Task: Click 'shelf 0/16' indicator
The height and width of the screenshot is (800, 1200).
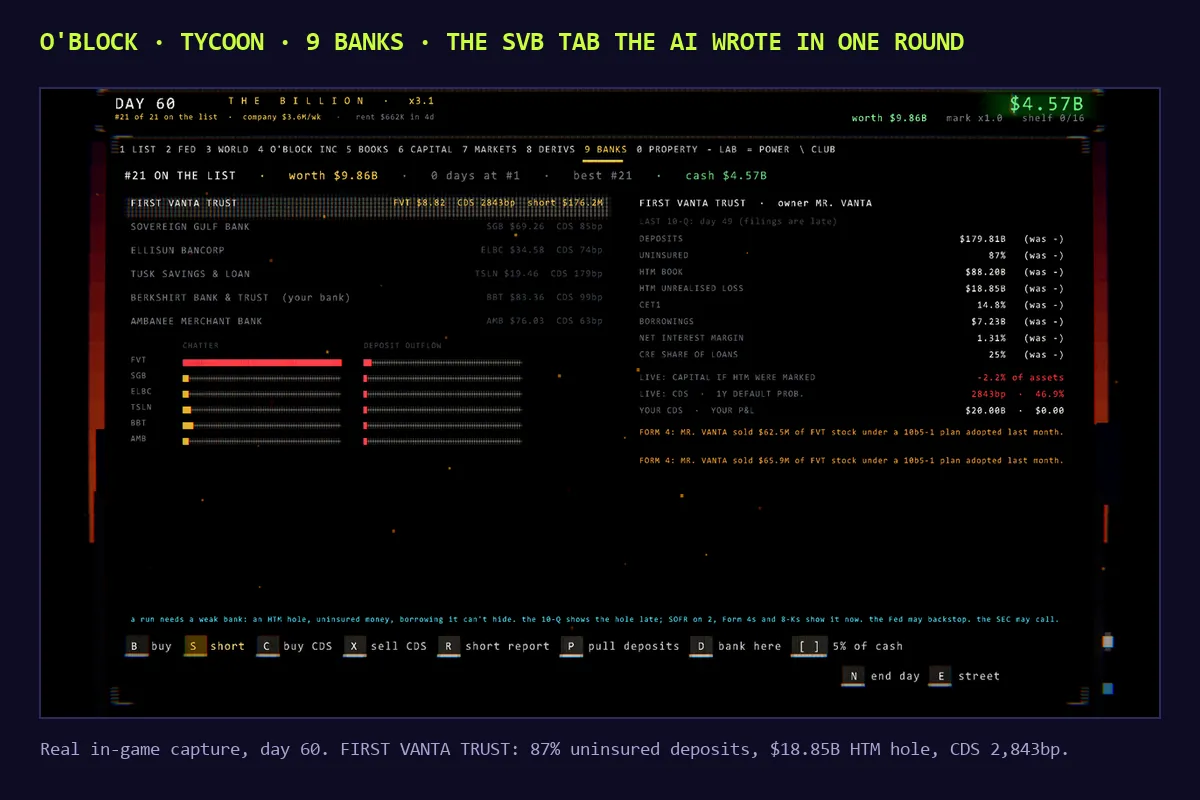Action: point(1053,118)
